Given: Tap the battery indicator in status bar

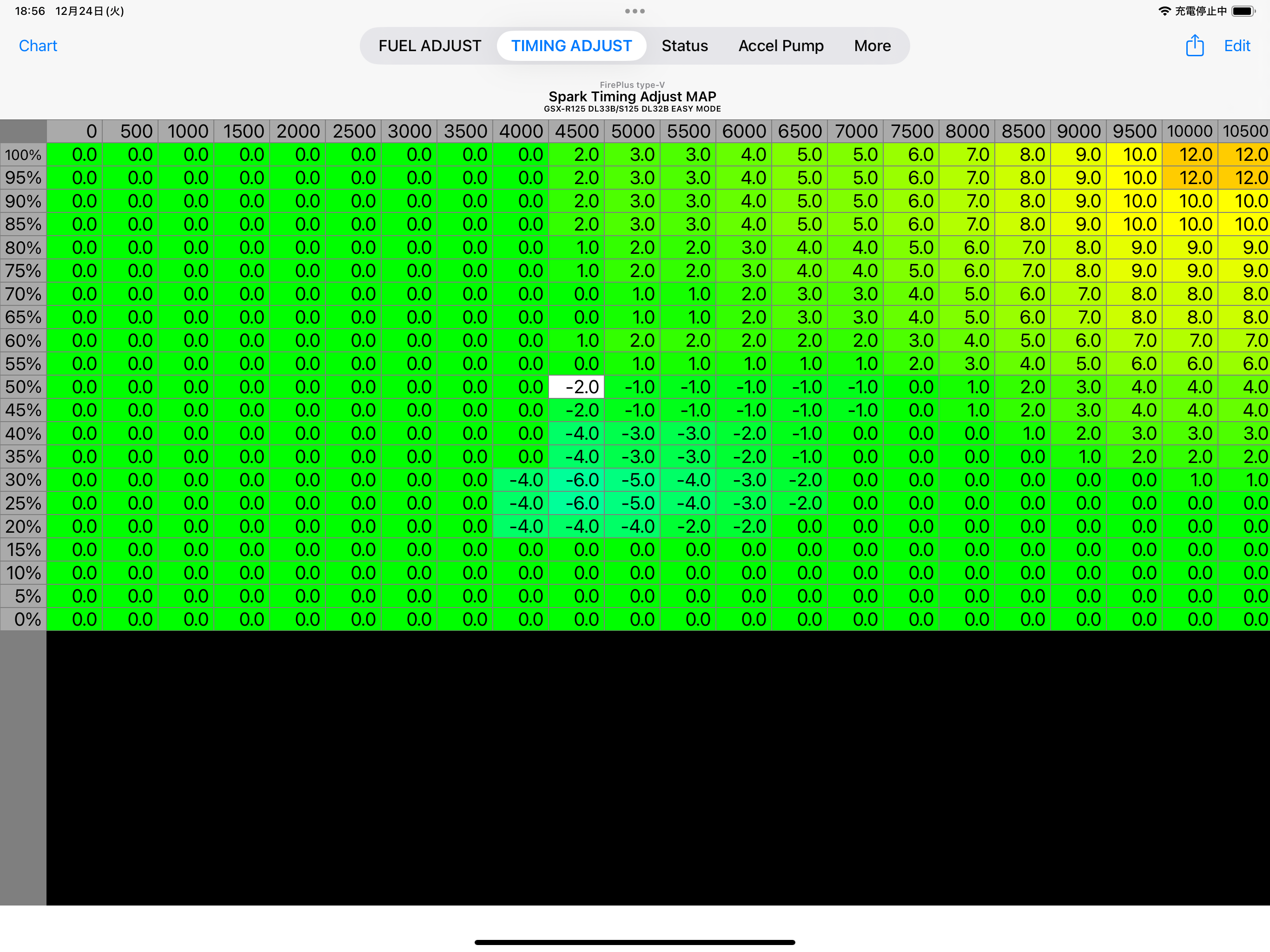Looking at the screenshot, I should 1244,11.
